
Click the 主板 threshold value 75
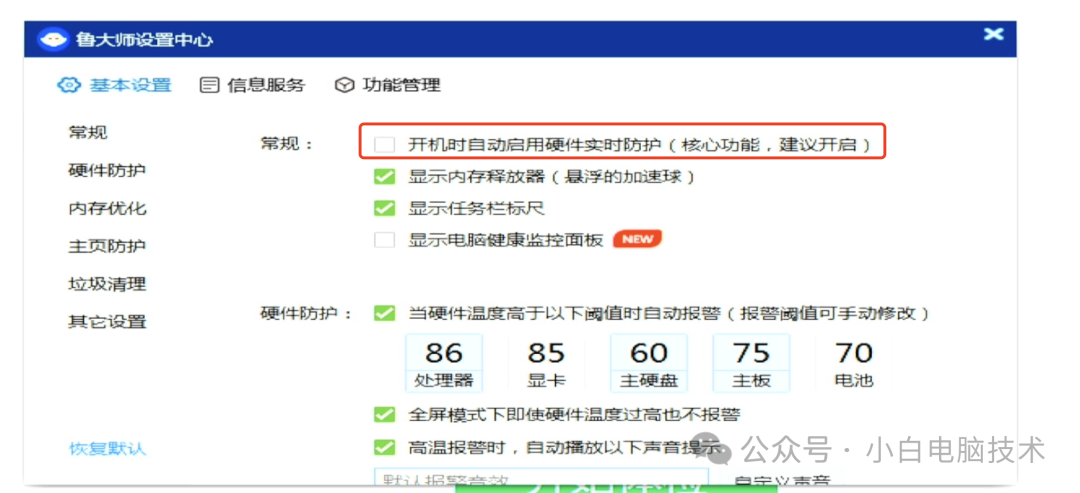click(x=751, y=353)
